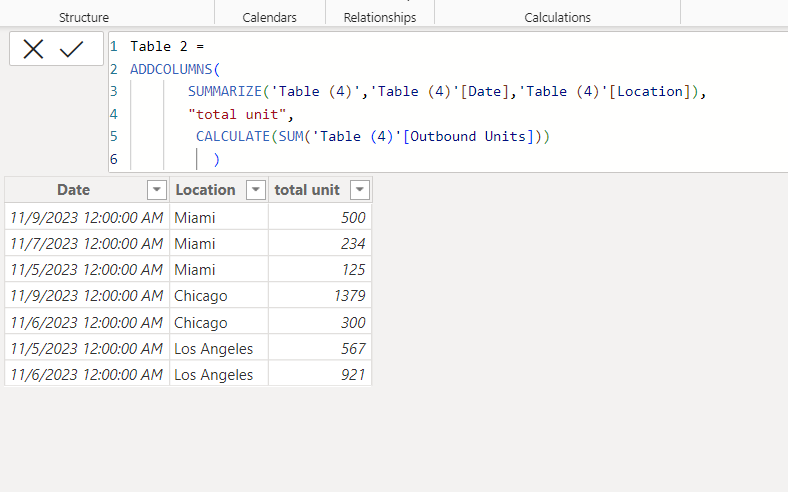788x492 pixels.
Task: Select the Miami cell in the 234 row
Action: coord(219,244)
